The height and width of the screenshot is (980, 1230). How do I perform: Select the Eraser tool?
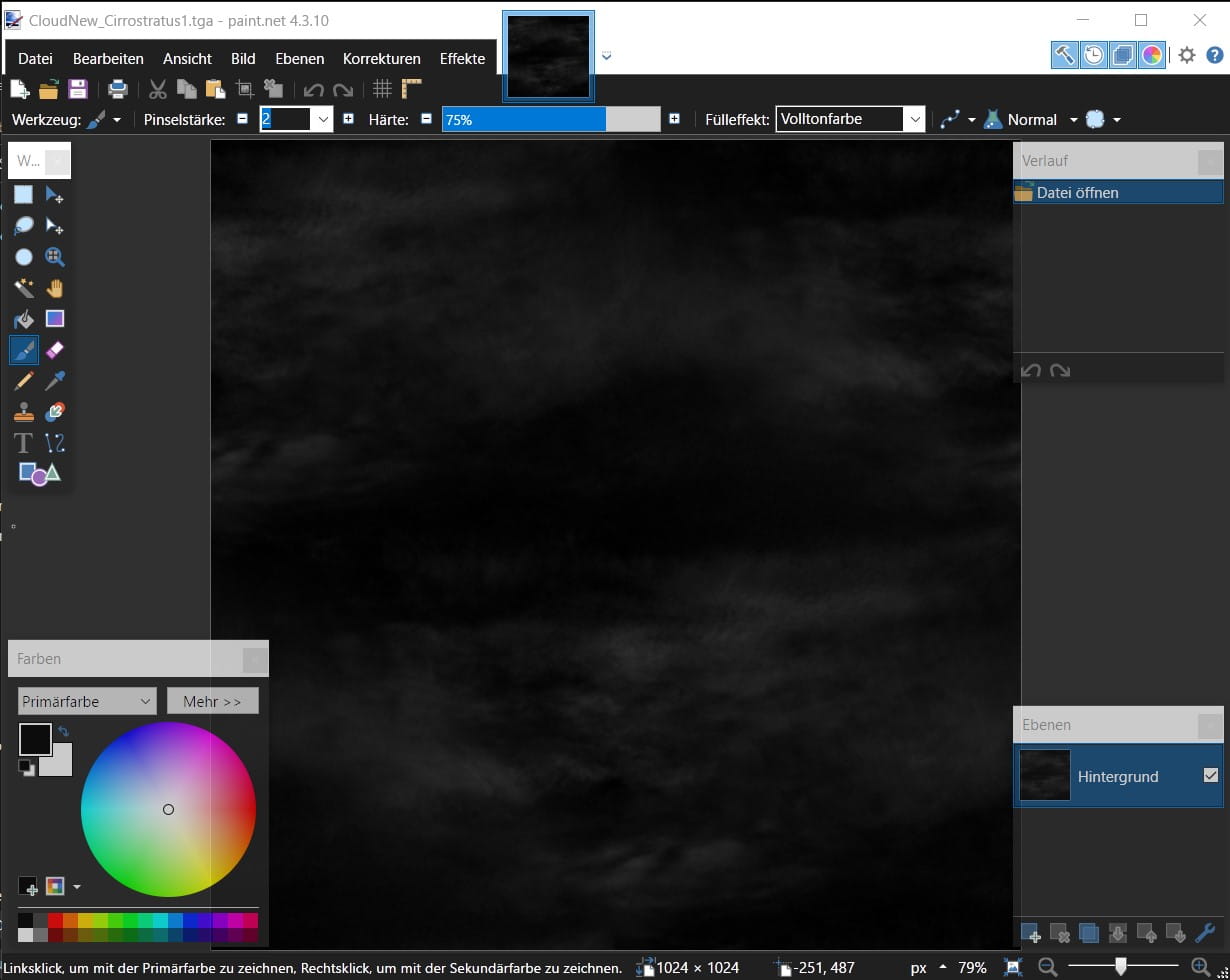[x=55, y=349]
